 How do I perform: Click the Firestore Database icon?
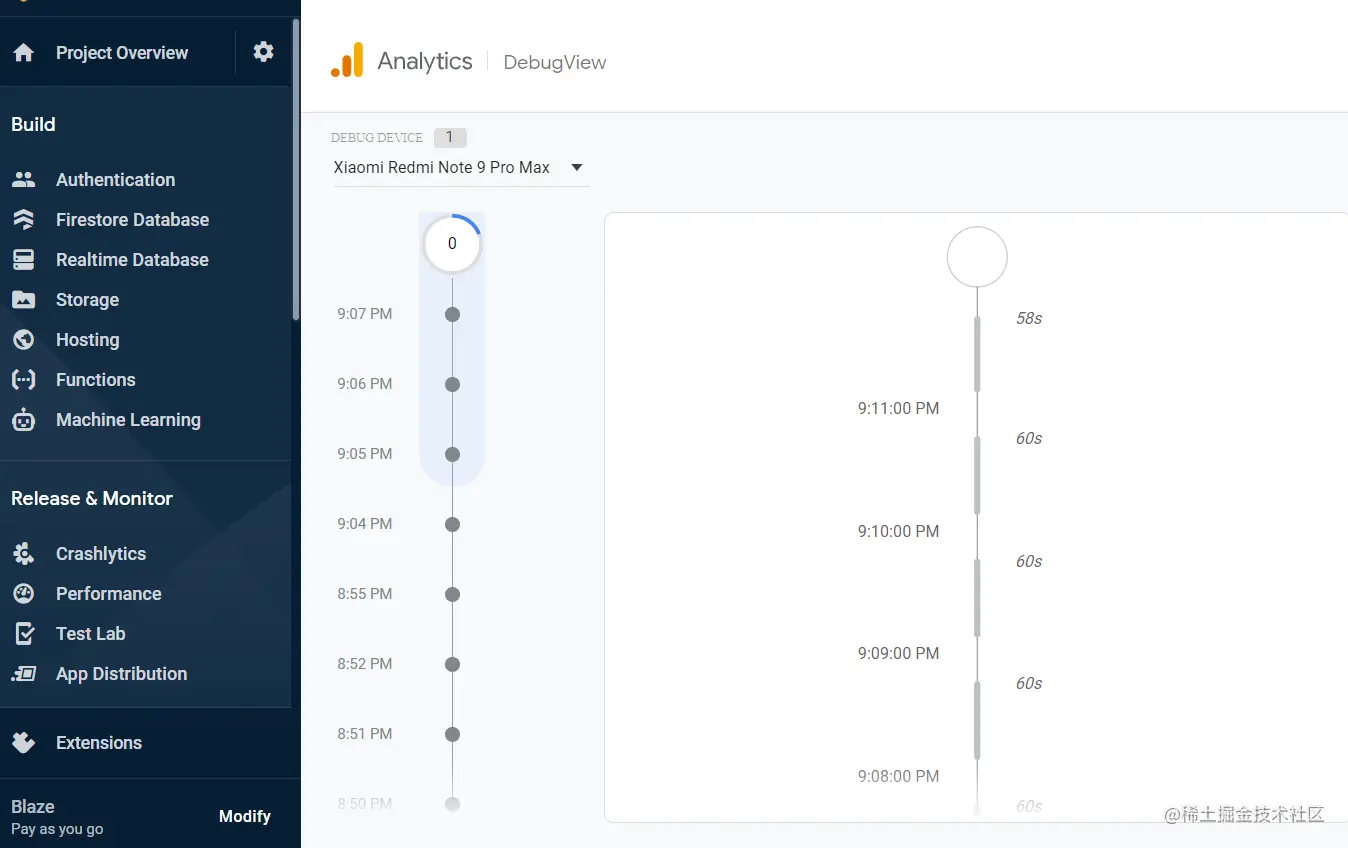(23, 220)
